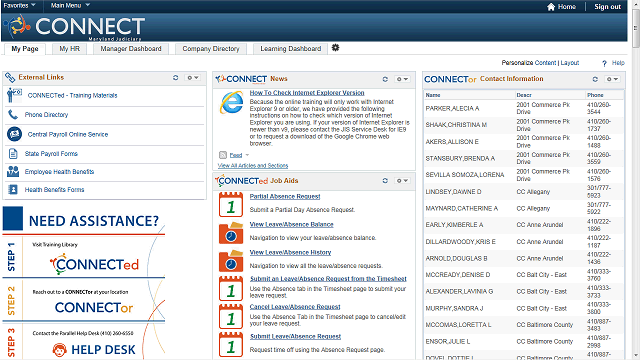Click the Phone Directory handset icon
Screen dimensions: 640x360
(x=13, y=115)
